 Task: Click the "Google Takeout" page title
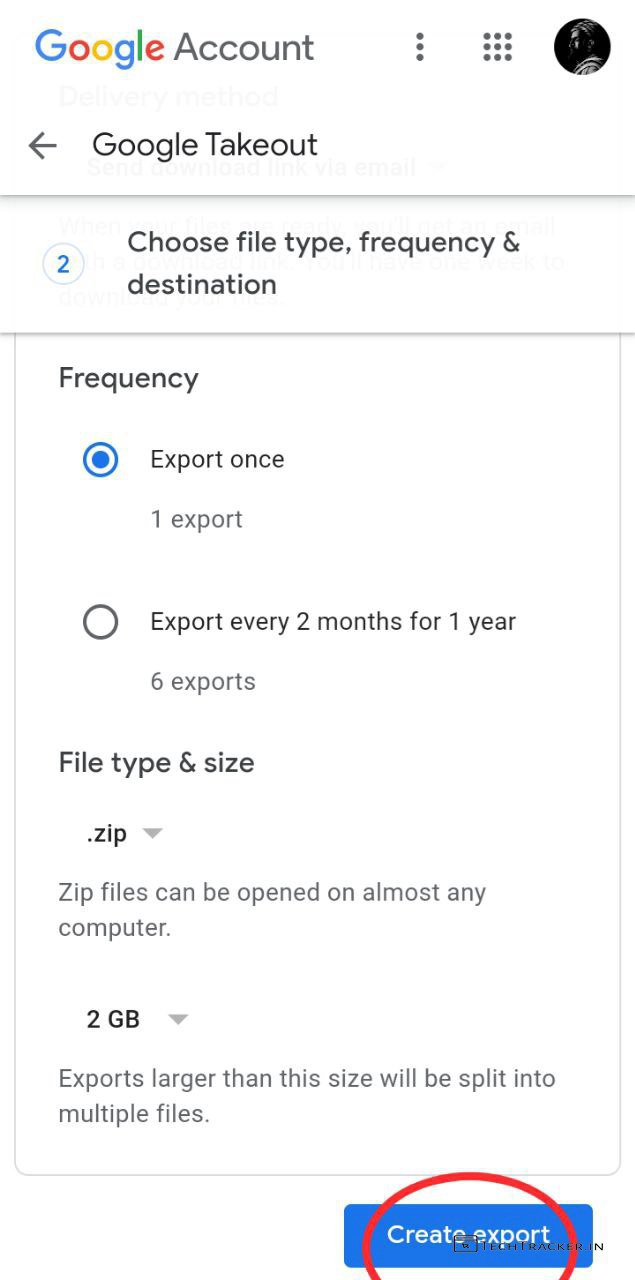coord(205,146)
